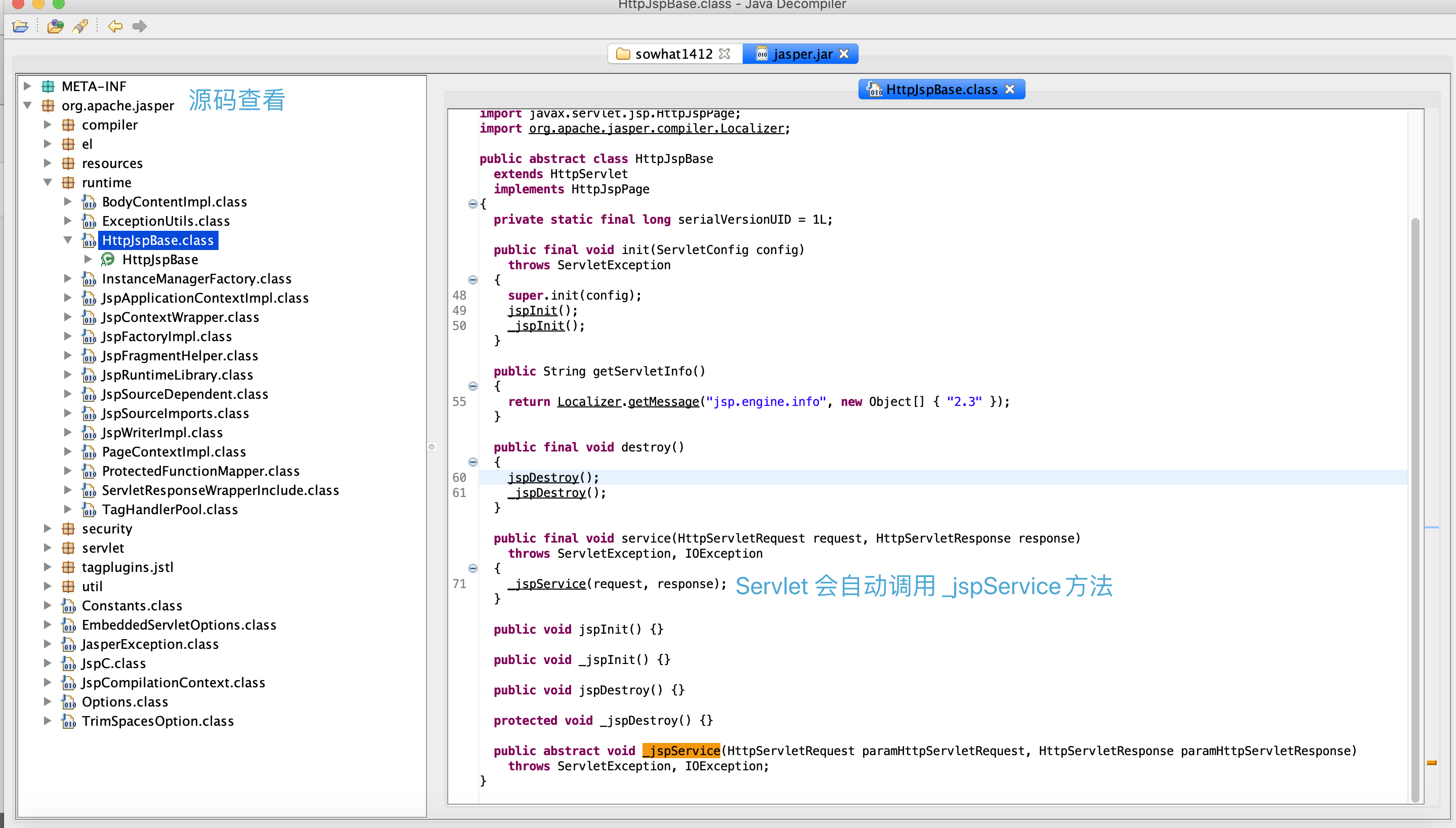
Task: Collapse the runtime package
Action: point(48,182)
